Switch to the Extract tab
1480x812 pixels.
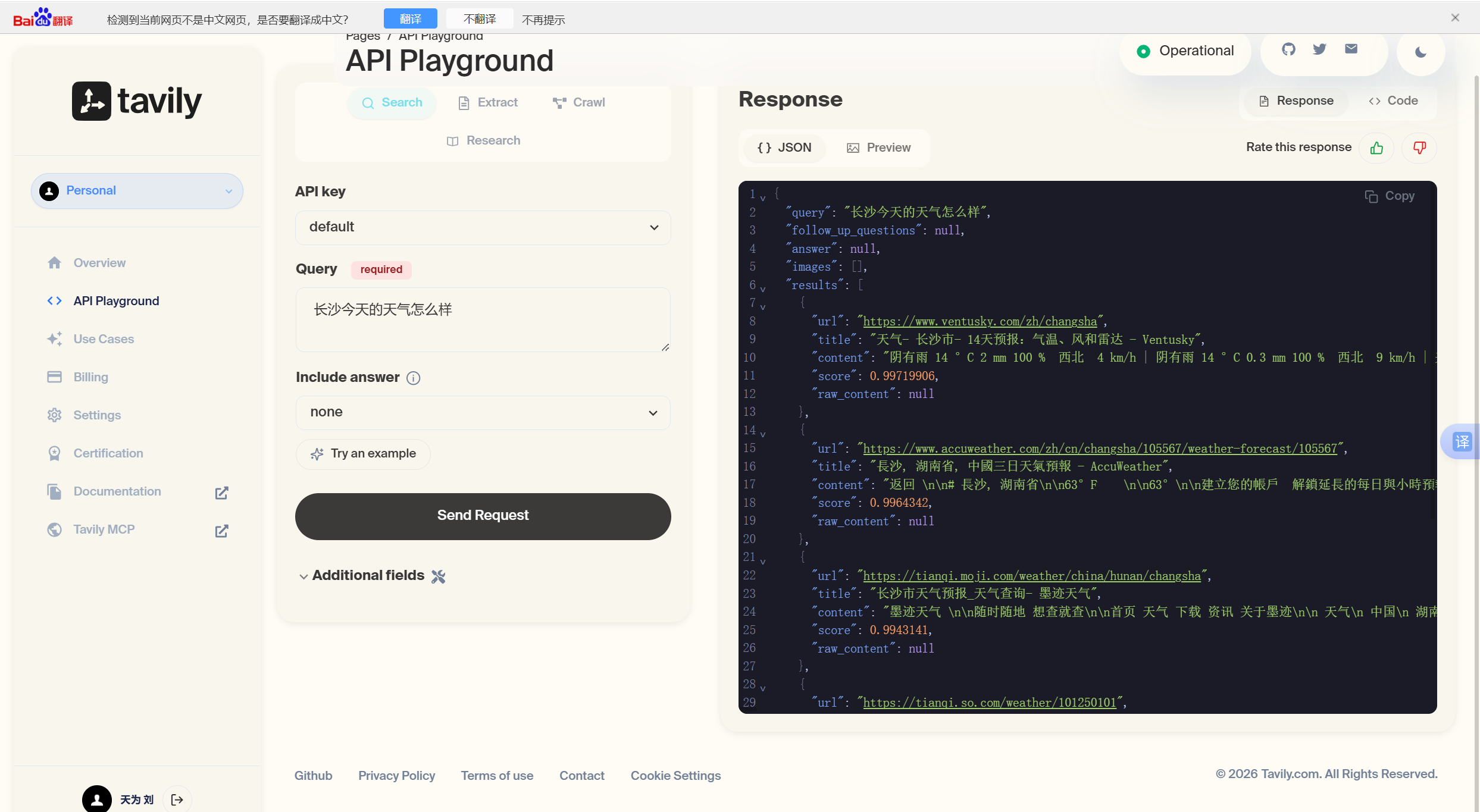488,103
